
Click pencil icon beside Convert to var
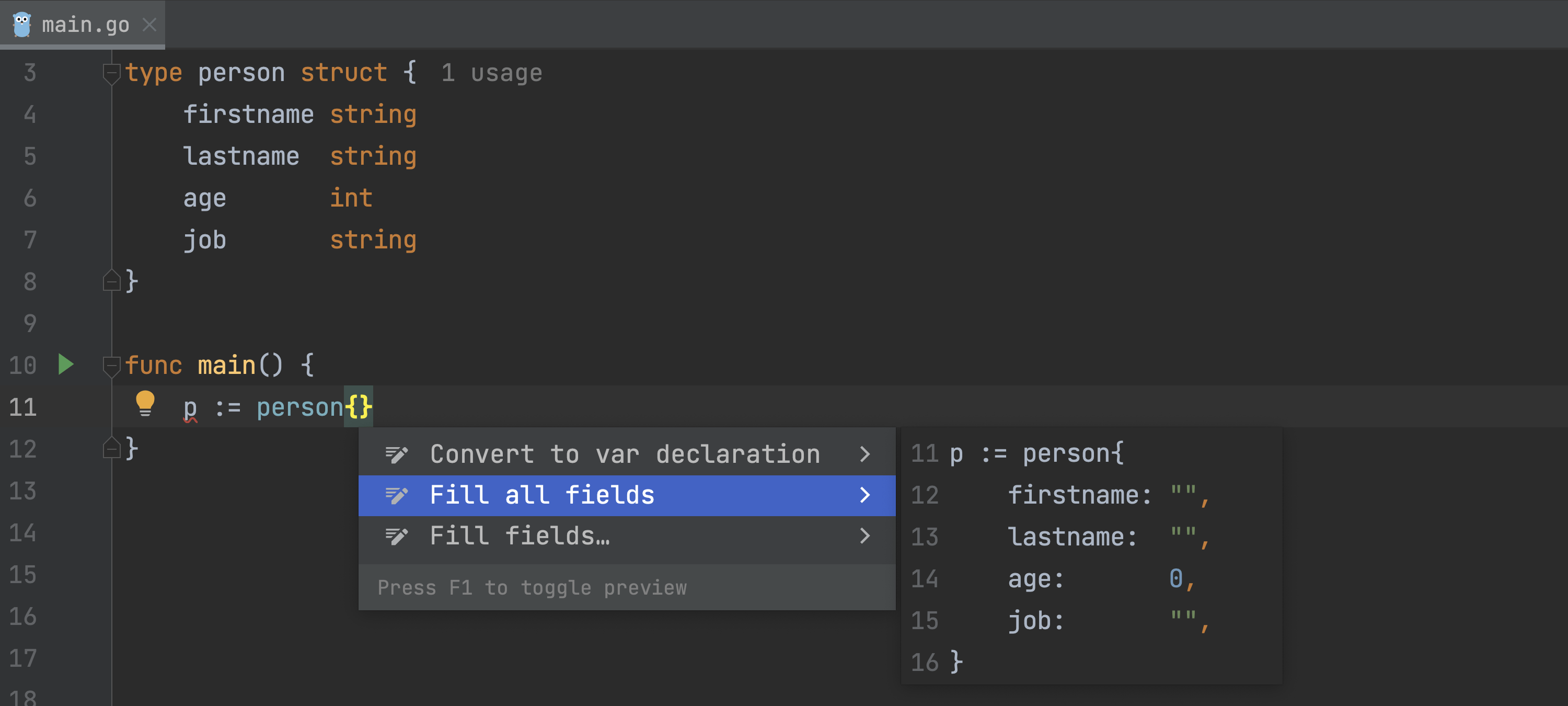[396, 454]
